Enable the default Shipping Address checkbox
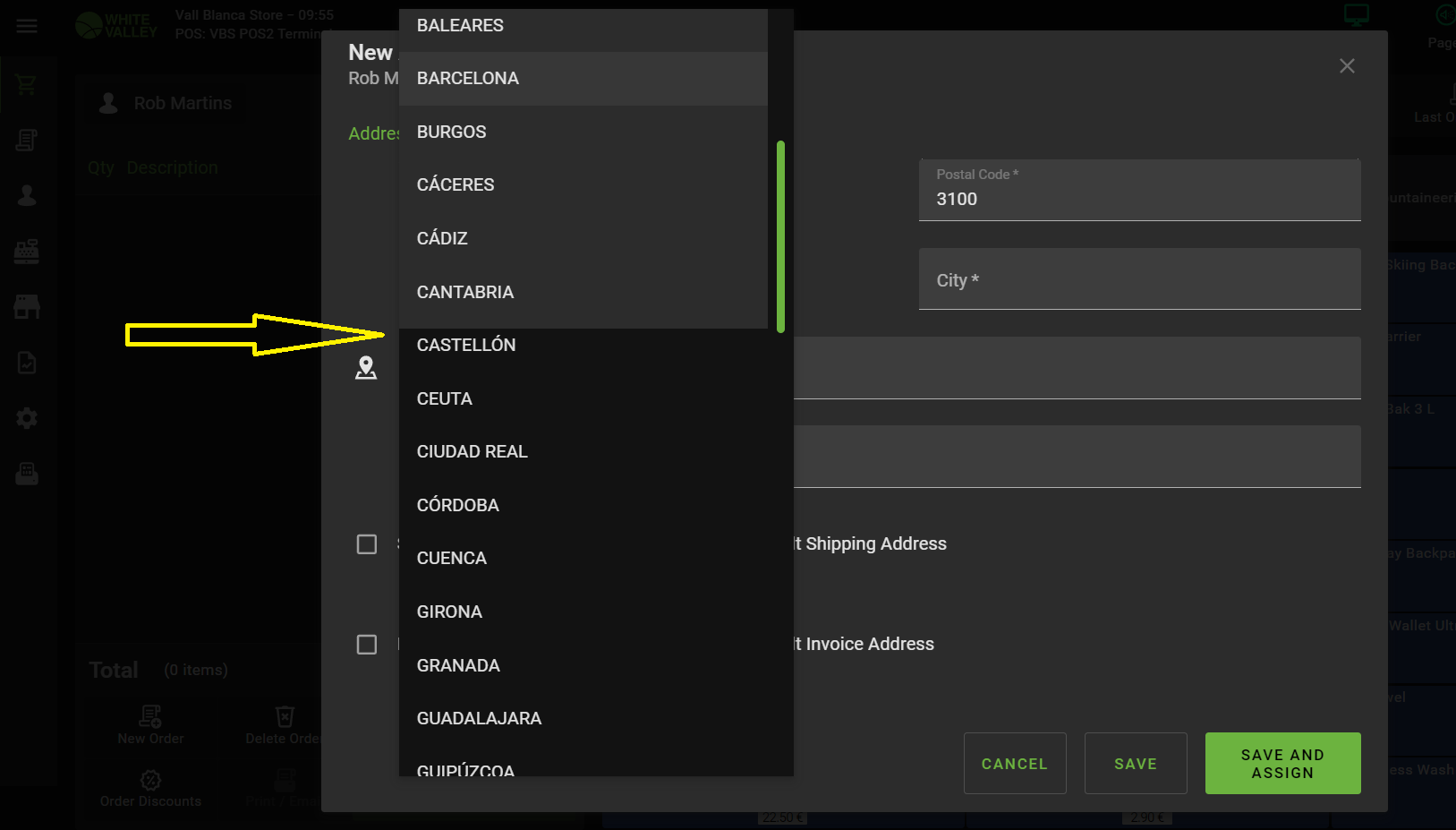The height and width of the screenshot is (830, 1456). tap(367, 544)
